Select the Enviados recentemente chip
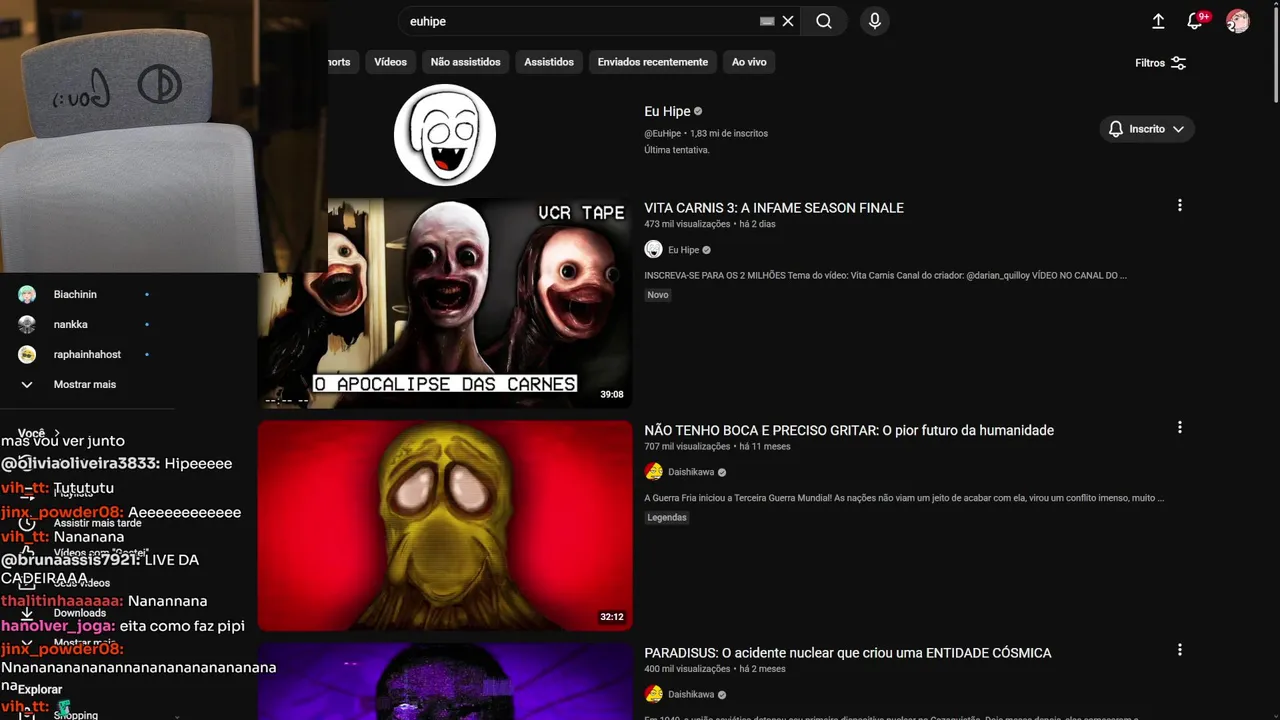This screenshot has height=720, width=1280. pos(652,62)
